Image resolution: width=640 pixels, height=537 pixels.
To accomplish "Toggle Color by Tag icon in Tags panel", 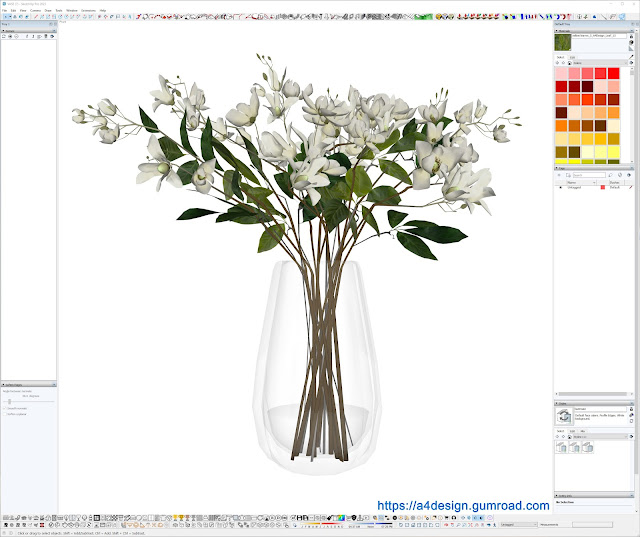I will [x=620, y=175].
